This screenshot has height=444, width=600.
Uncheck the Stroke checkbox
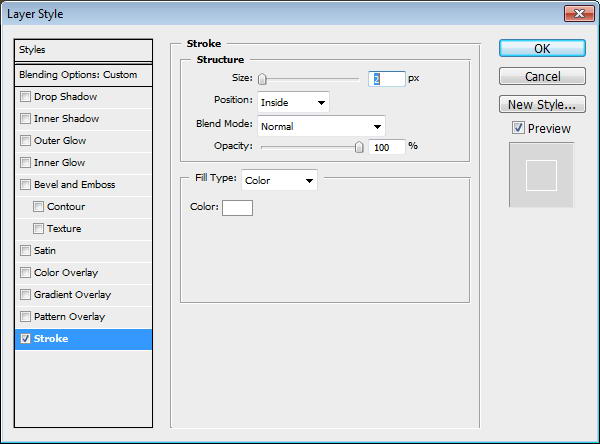(25, 339)
